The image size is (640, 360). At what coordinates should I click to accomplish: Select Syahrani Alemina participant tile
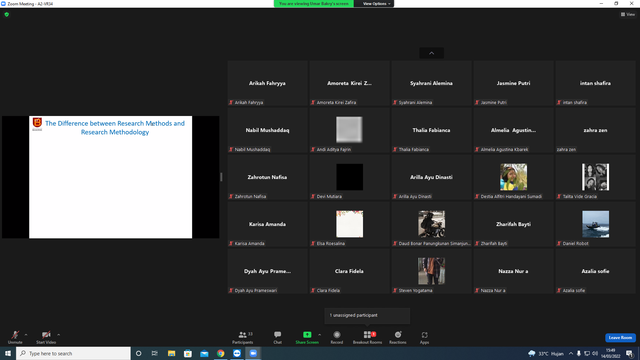click(x=431, y=83)
